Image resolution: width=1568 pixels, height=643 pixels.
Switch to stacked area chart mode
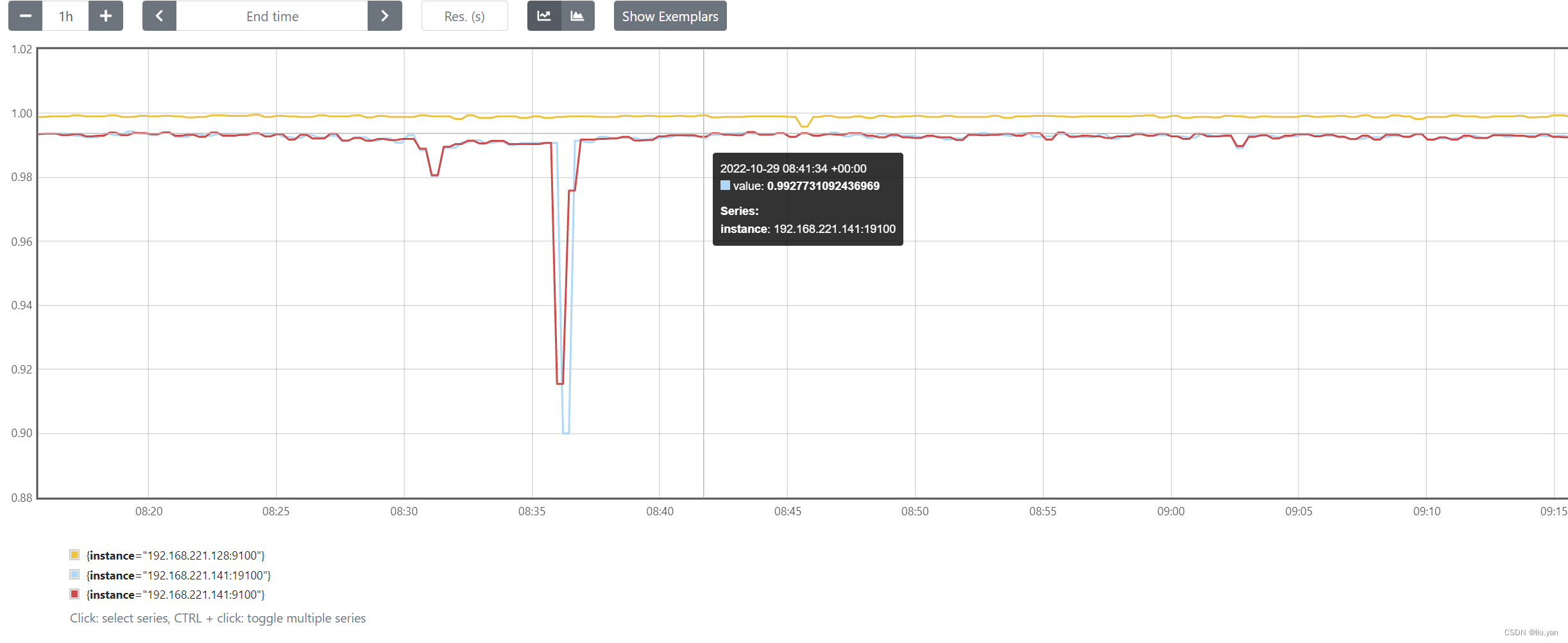pyautogui.click(x=577, y=16)
